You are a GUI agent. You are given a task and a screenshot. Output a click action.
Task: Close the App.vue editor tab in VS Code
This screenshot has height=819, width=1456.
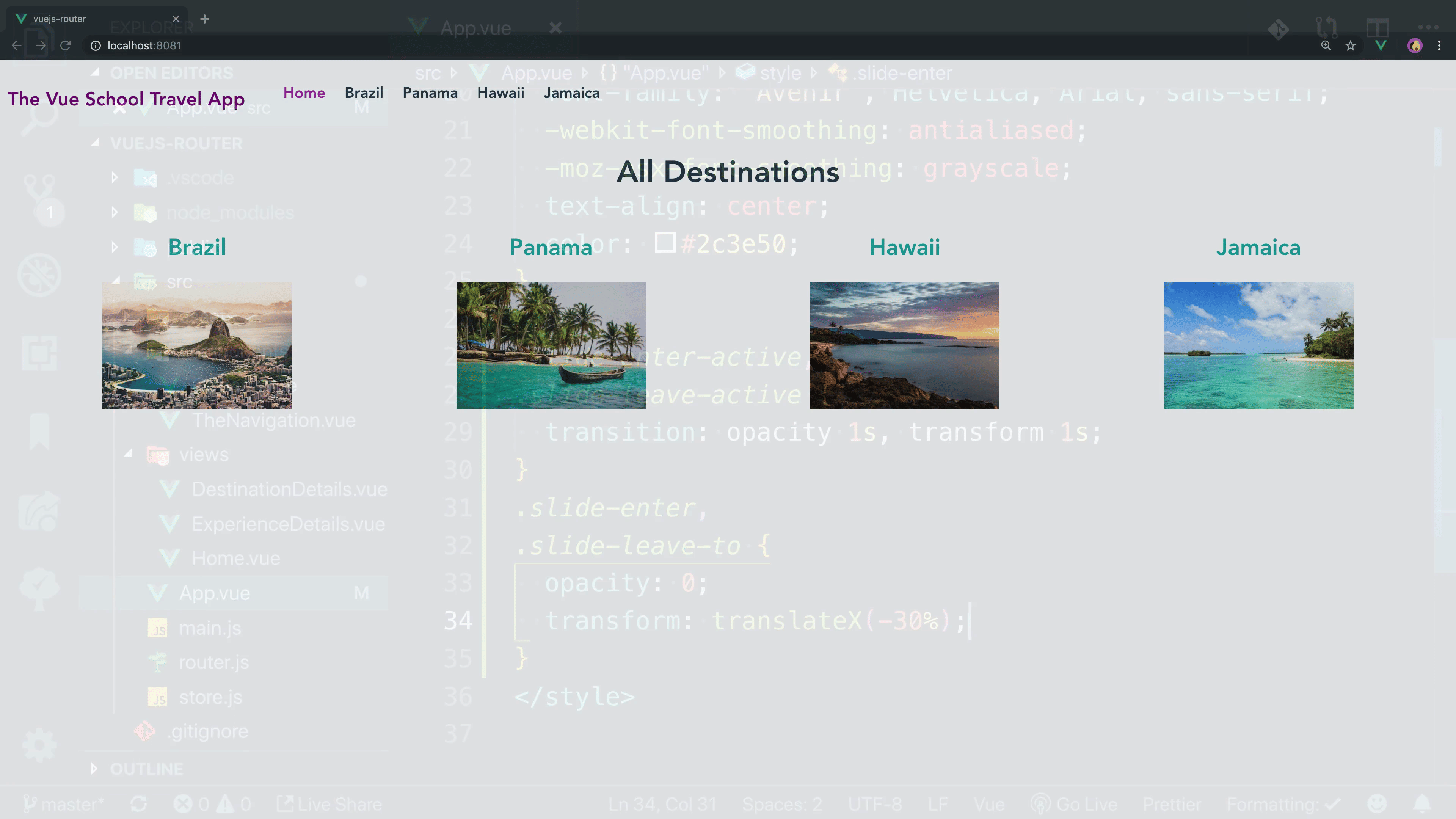click(555, 28)
